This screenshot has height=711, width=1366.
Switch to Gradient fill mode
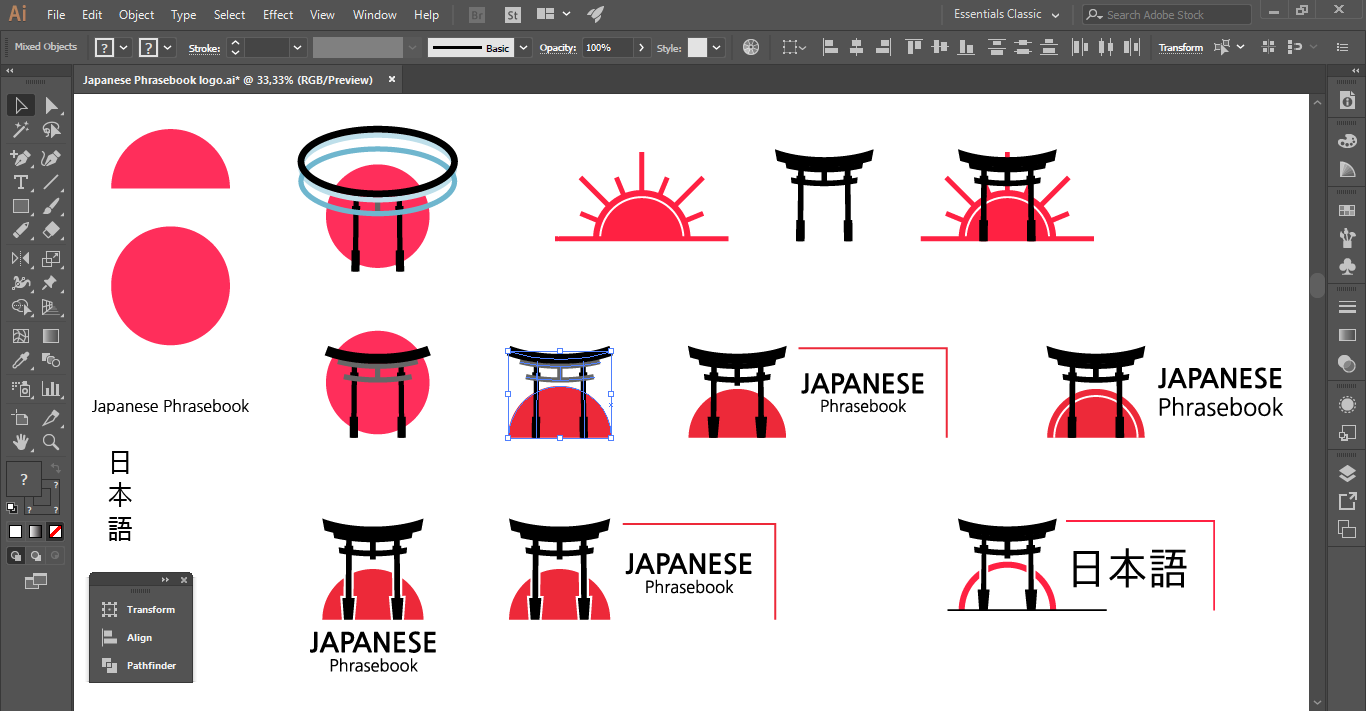[x=35, y=531]
